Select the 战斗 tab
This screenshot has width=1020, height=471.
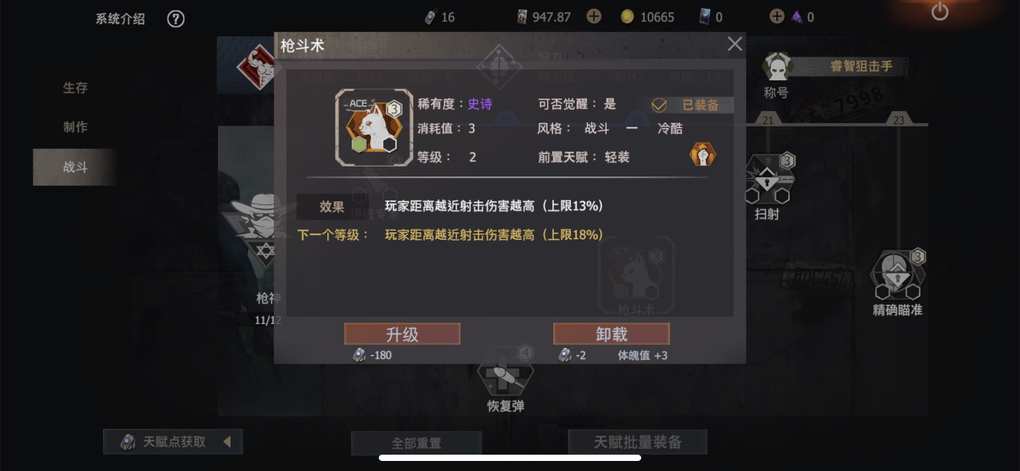click(75, 167)
